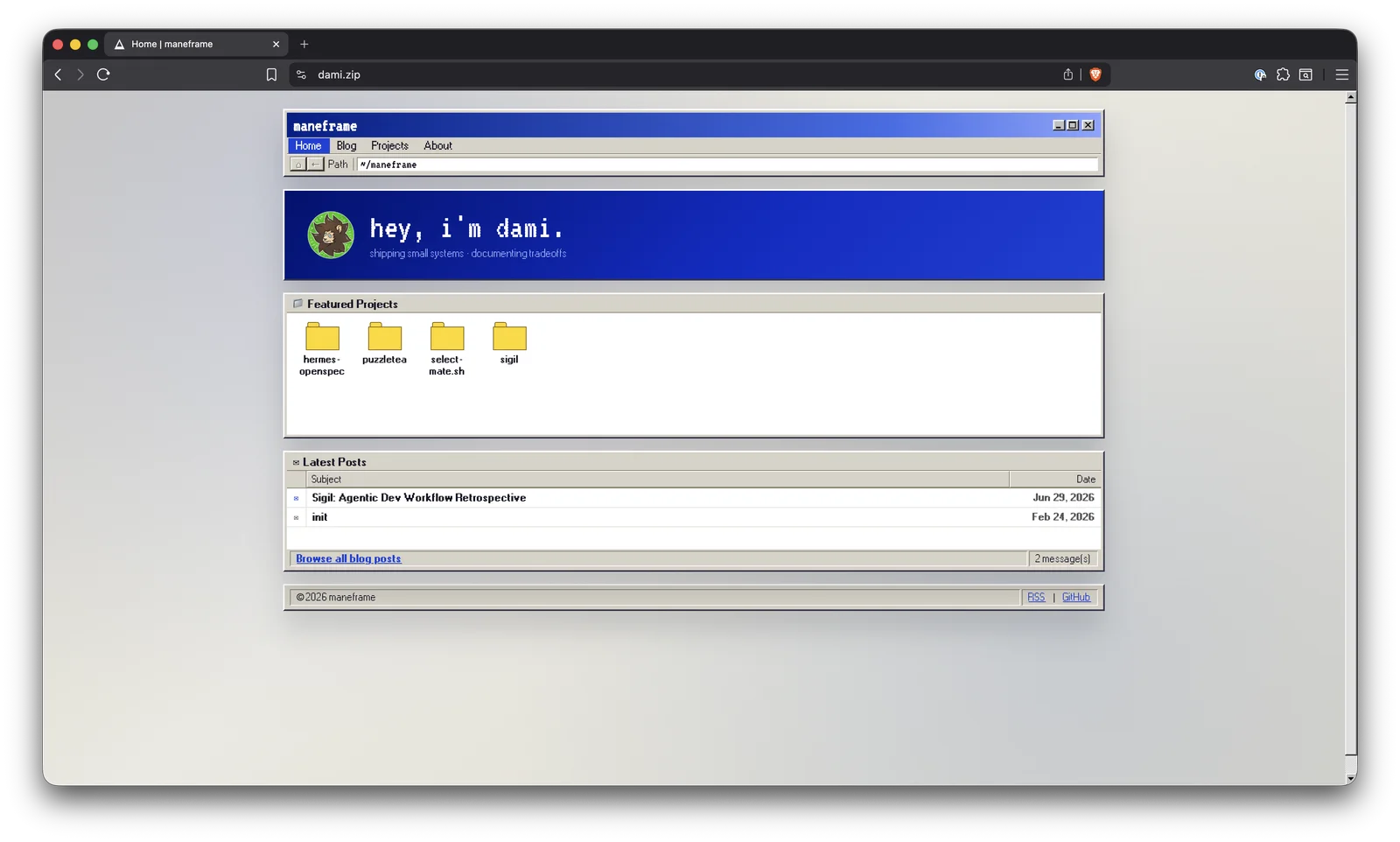1400x842 pixels.
Task: Open the Sigil: Agentic Dev Workflow Retrospective post
Action: pos(419,497)
